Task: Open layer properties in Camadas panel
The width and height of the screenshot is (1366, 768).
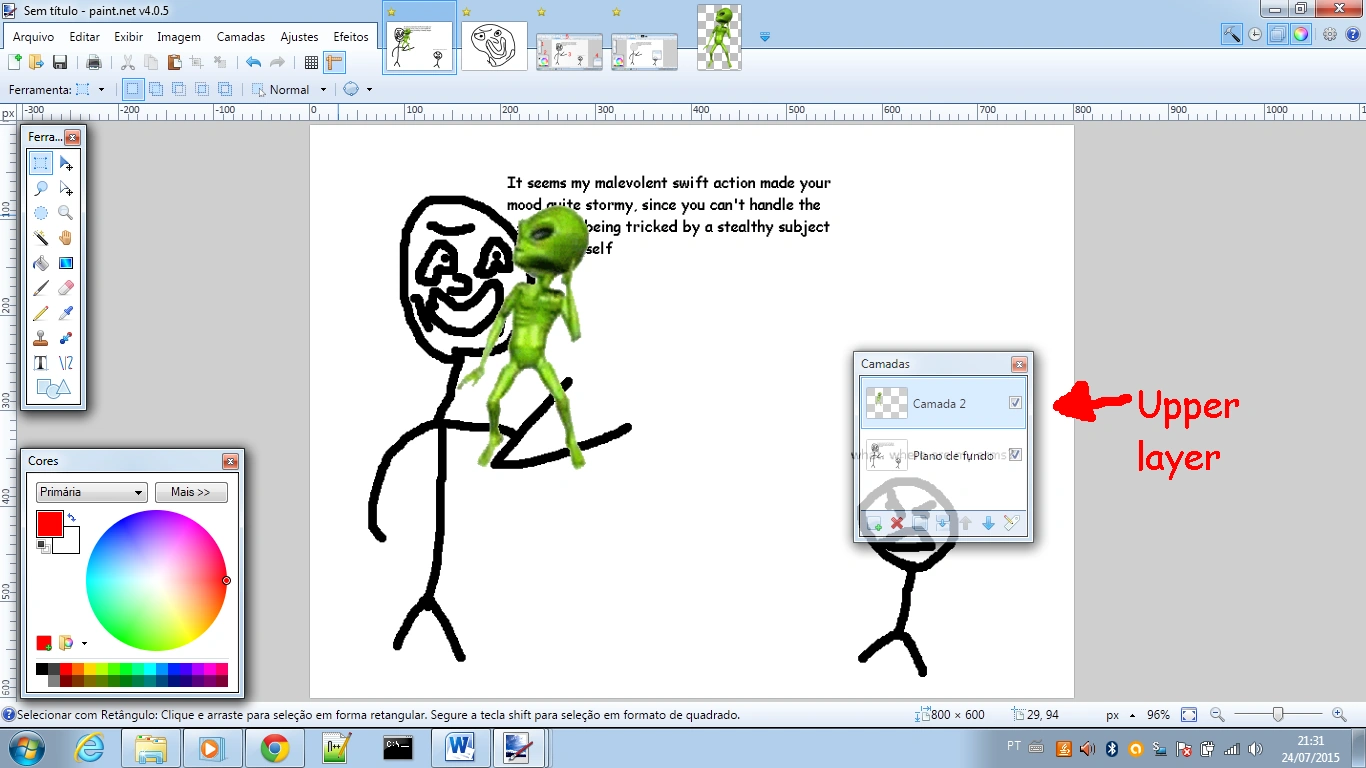Action: click(x=1011, y=523)
